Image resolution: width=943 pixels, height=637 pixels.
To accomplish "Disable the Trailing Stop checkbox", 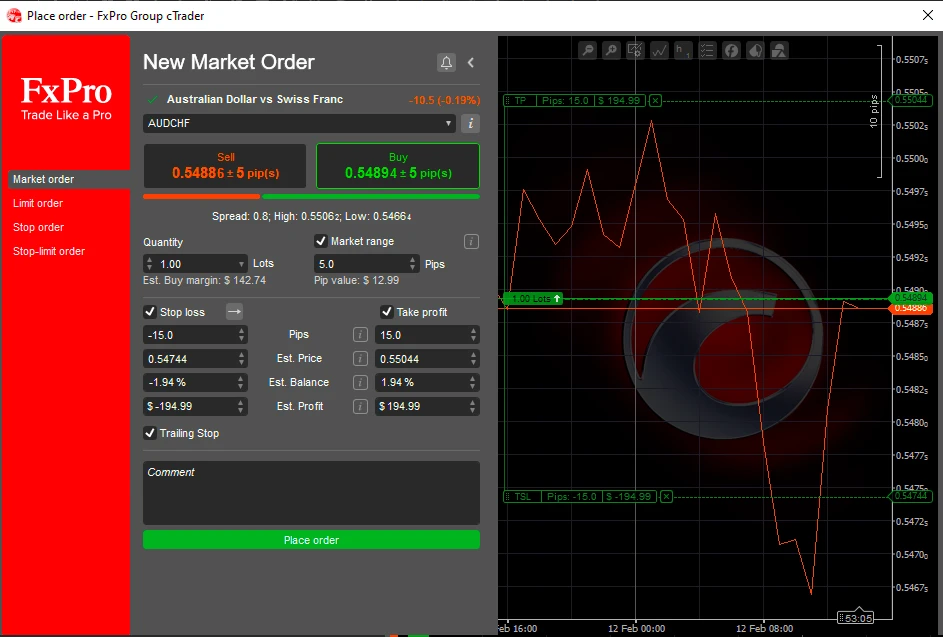I will click(150, 433).
